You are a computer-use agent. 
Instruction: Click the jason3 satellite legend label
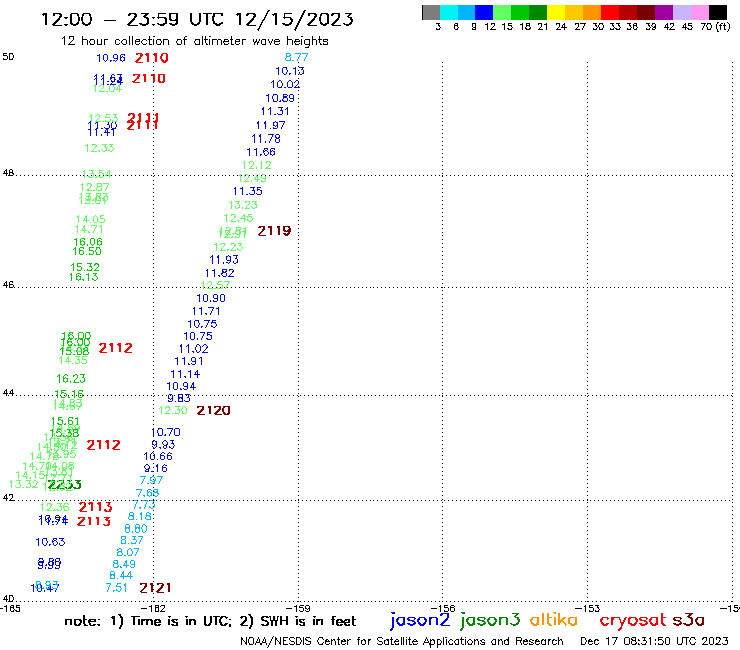(490, 620)
